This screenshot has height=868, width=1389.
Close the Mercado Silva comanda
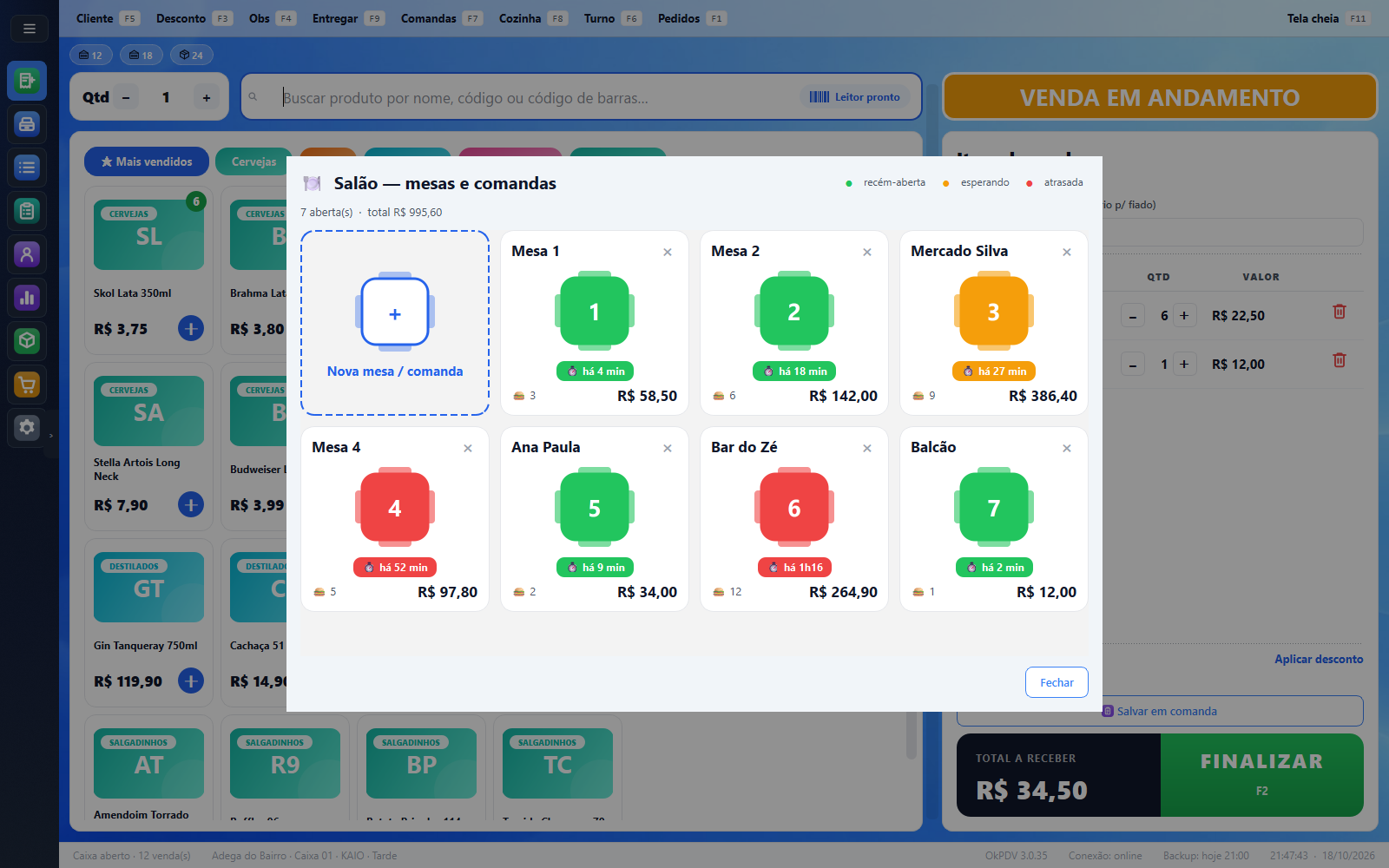coord(1067,252)
